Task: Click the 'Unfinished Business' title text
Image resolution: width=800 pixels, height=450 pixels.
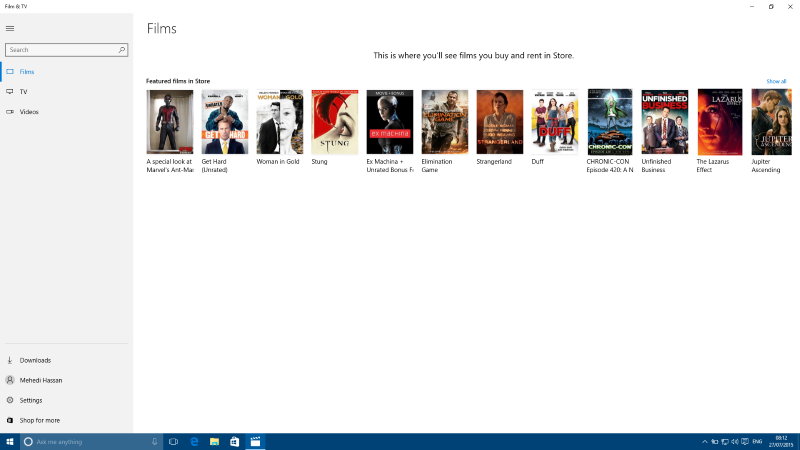Action: click(657, 166)
